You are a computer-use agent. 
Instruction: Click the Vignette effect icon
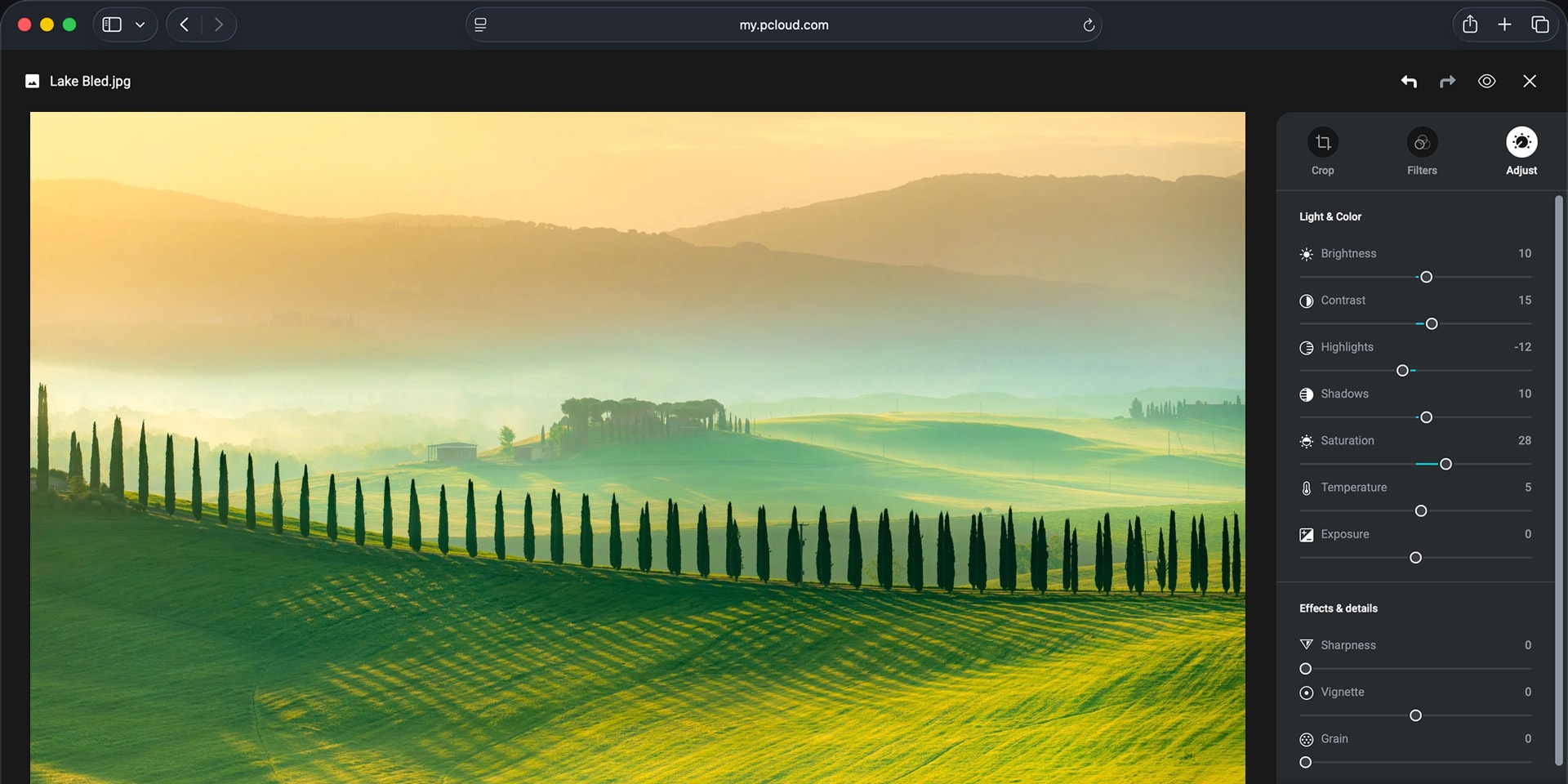pyautogui.click(x=1307, y=693)
